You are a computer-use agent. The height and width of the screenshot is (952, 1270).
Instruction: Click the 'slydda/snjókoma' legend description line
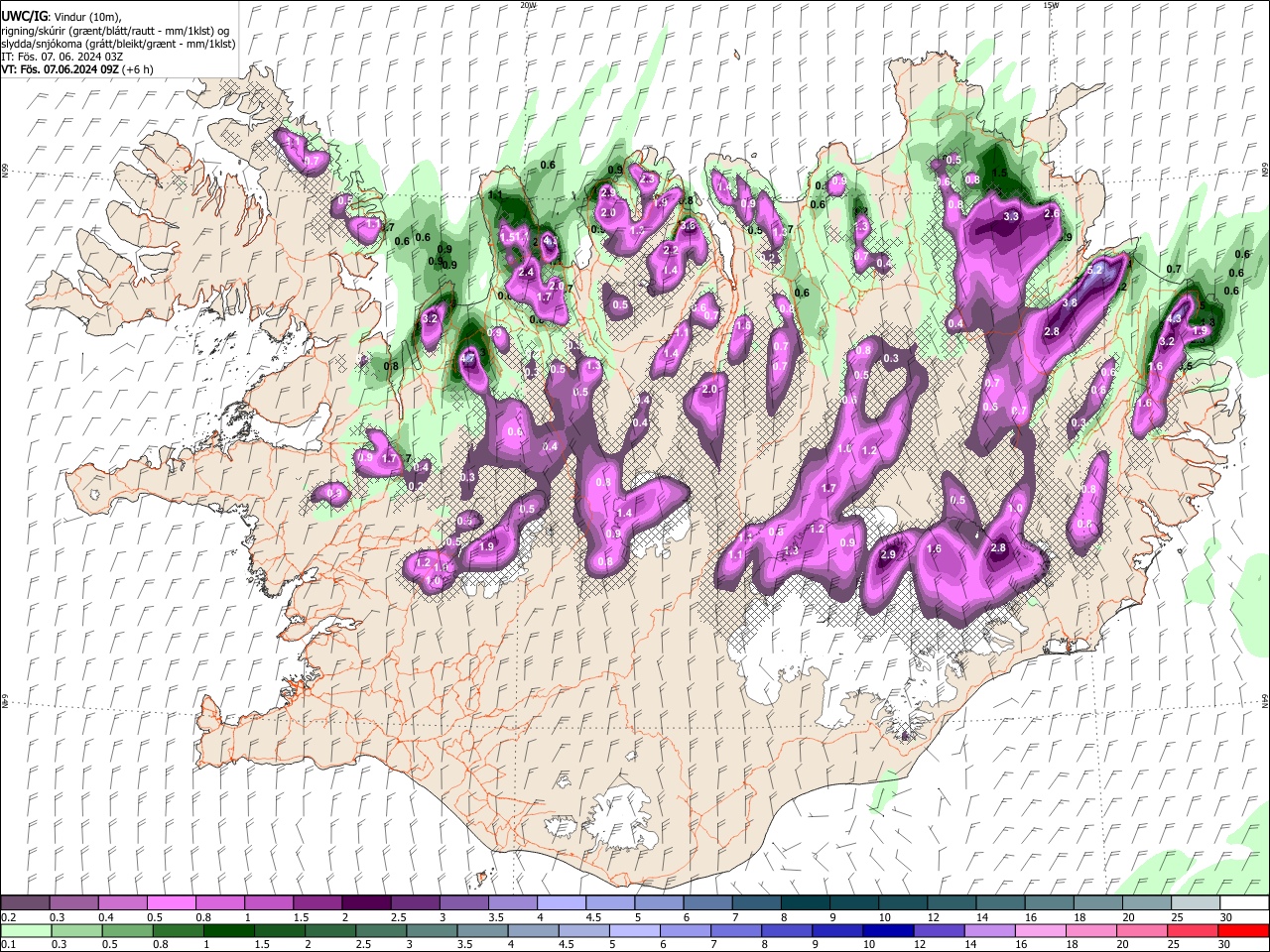pyautogui.click(x=118, y=44)
